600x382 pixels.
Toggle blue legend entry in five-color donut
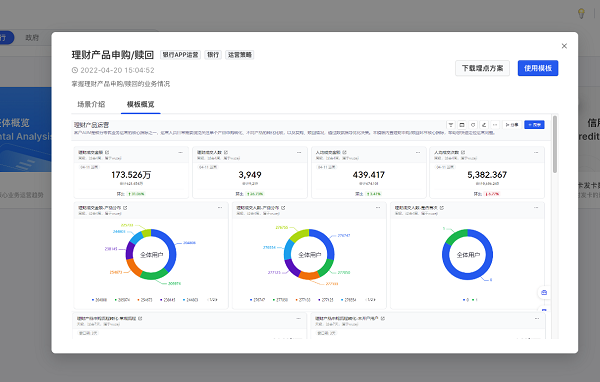tap(258, 300)
